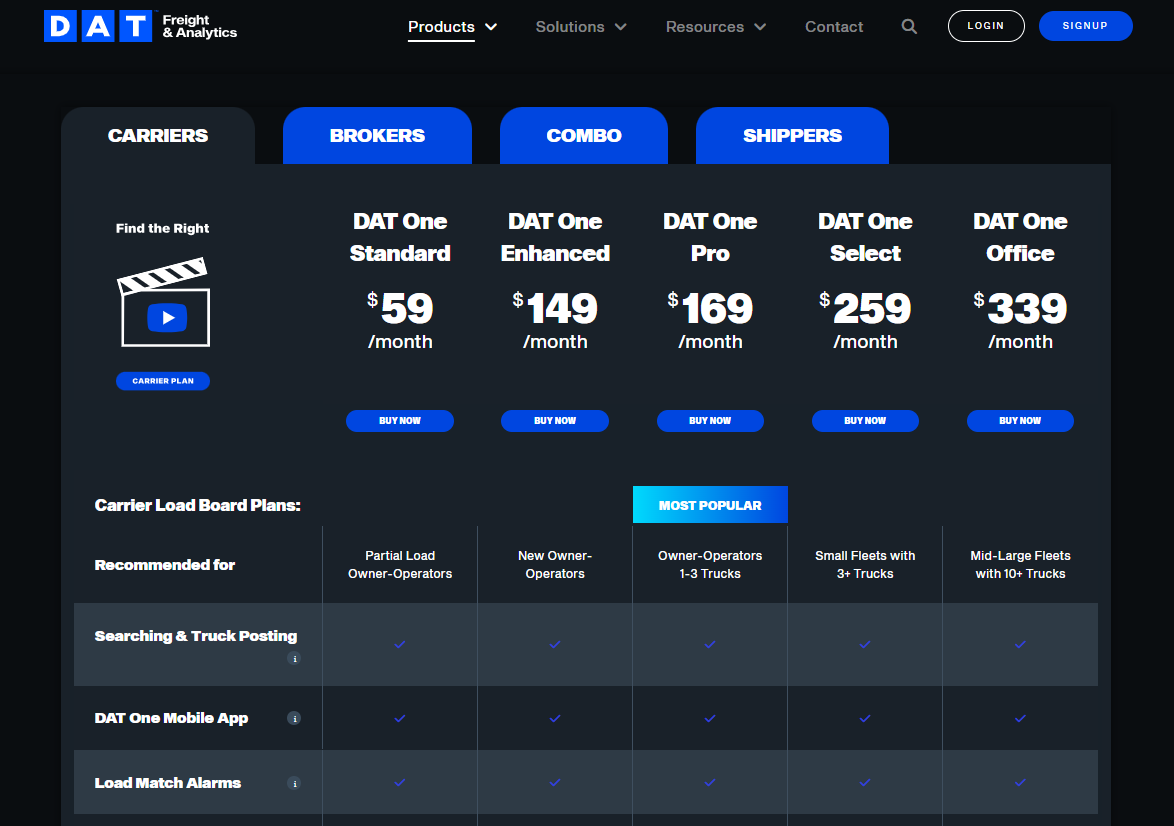
Task: Click the LOGIN button
Action: tap(985, 25)
